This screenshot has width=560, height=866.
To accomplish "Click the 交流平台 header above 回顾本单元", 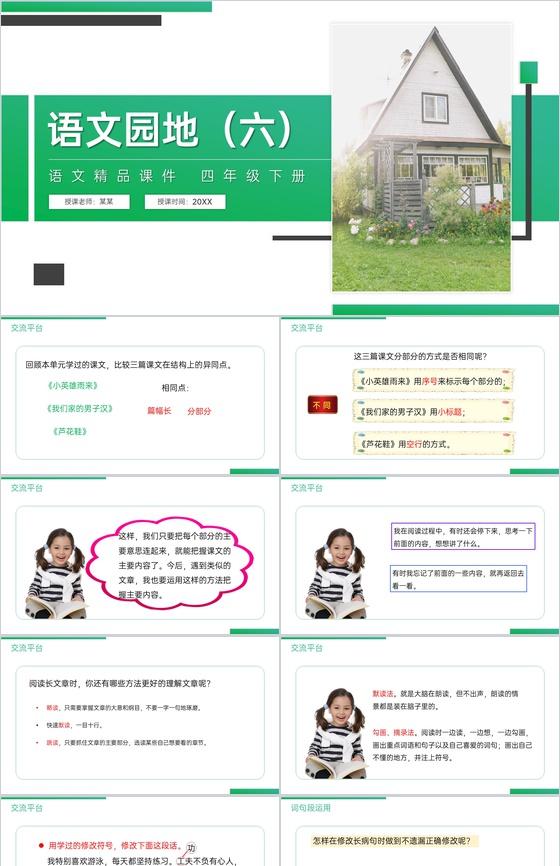I will click(27, 328).
